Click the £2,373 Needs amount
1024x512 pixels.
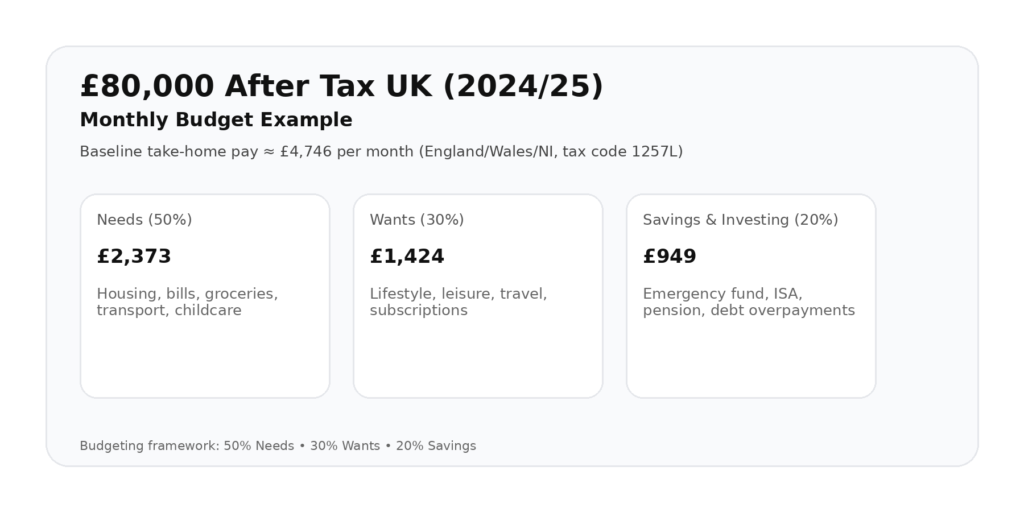coord(134,256)
